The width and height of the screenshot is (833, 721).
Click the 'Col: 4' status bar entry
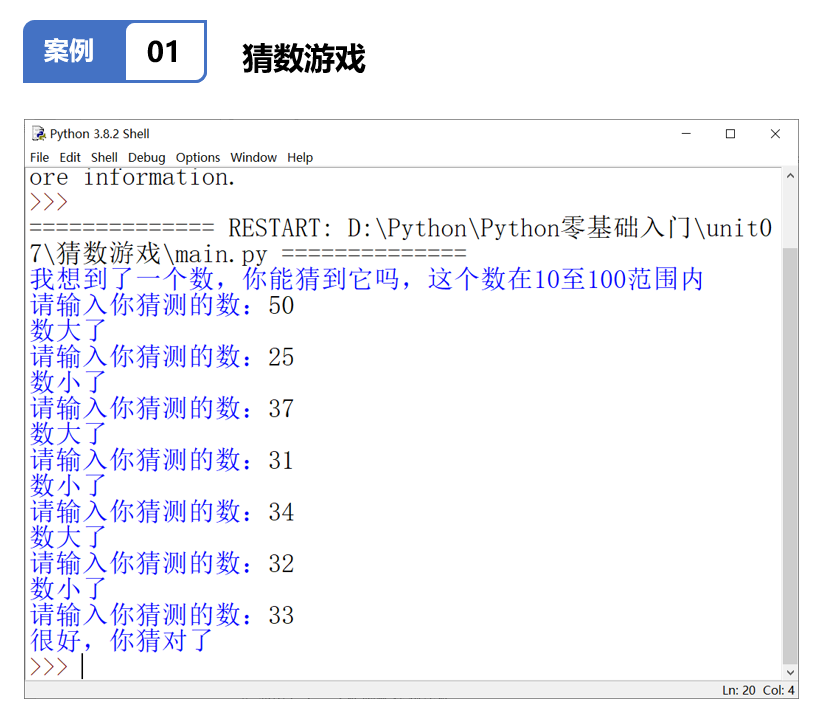778,690
